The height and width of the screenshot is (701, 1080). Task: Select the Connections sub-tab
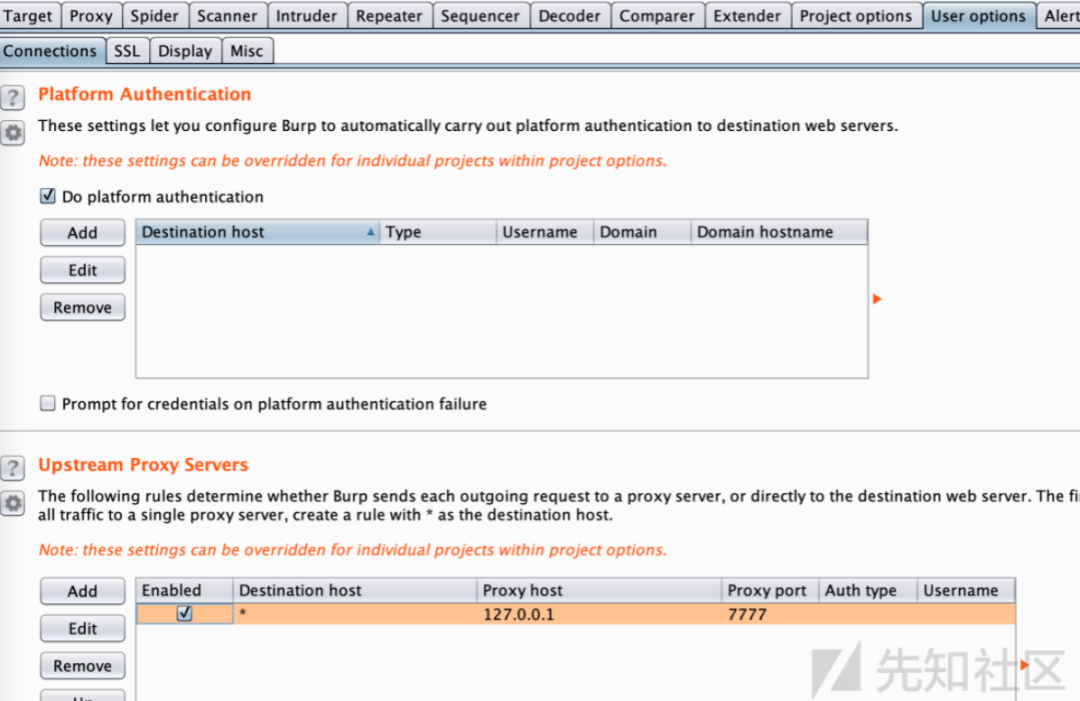(50, 51)
